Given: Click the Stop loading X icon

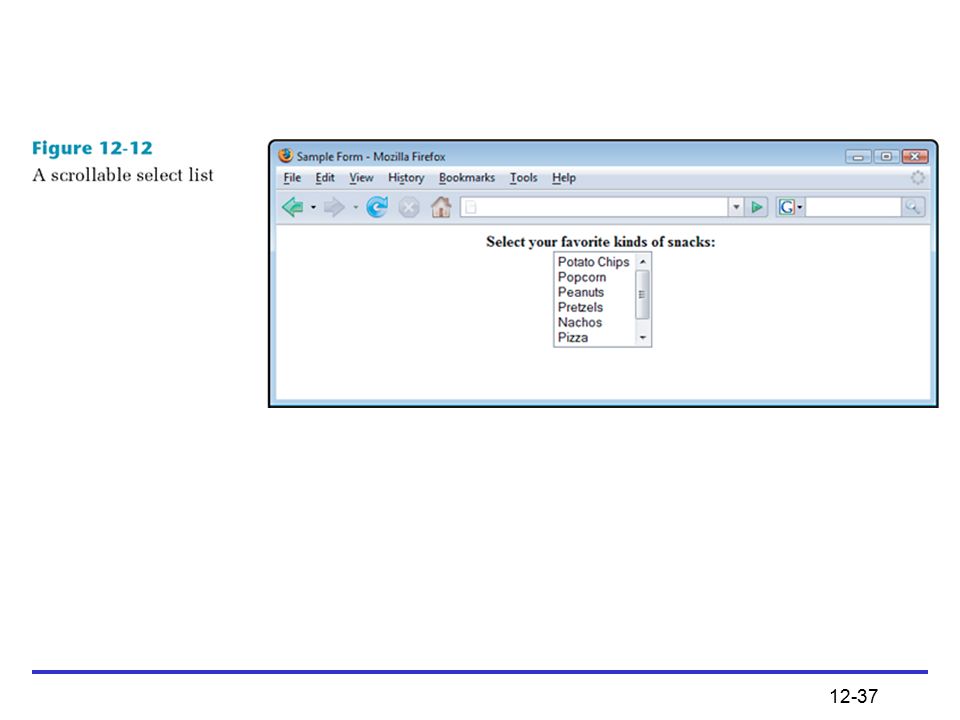Looking at the screenshot, I should (x=408, y=208).
